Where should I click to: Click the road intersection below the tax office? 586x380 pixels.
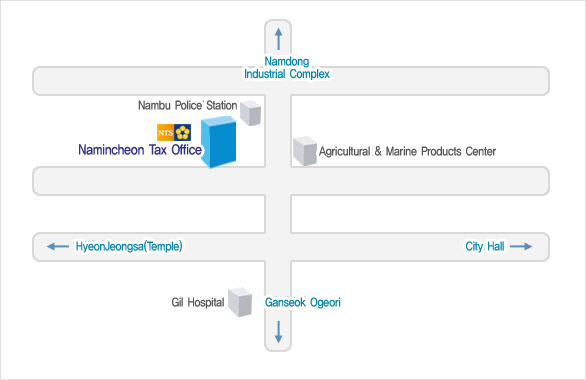tap(278, 181)
